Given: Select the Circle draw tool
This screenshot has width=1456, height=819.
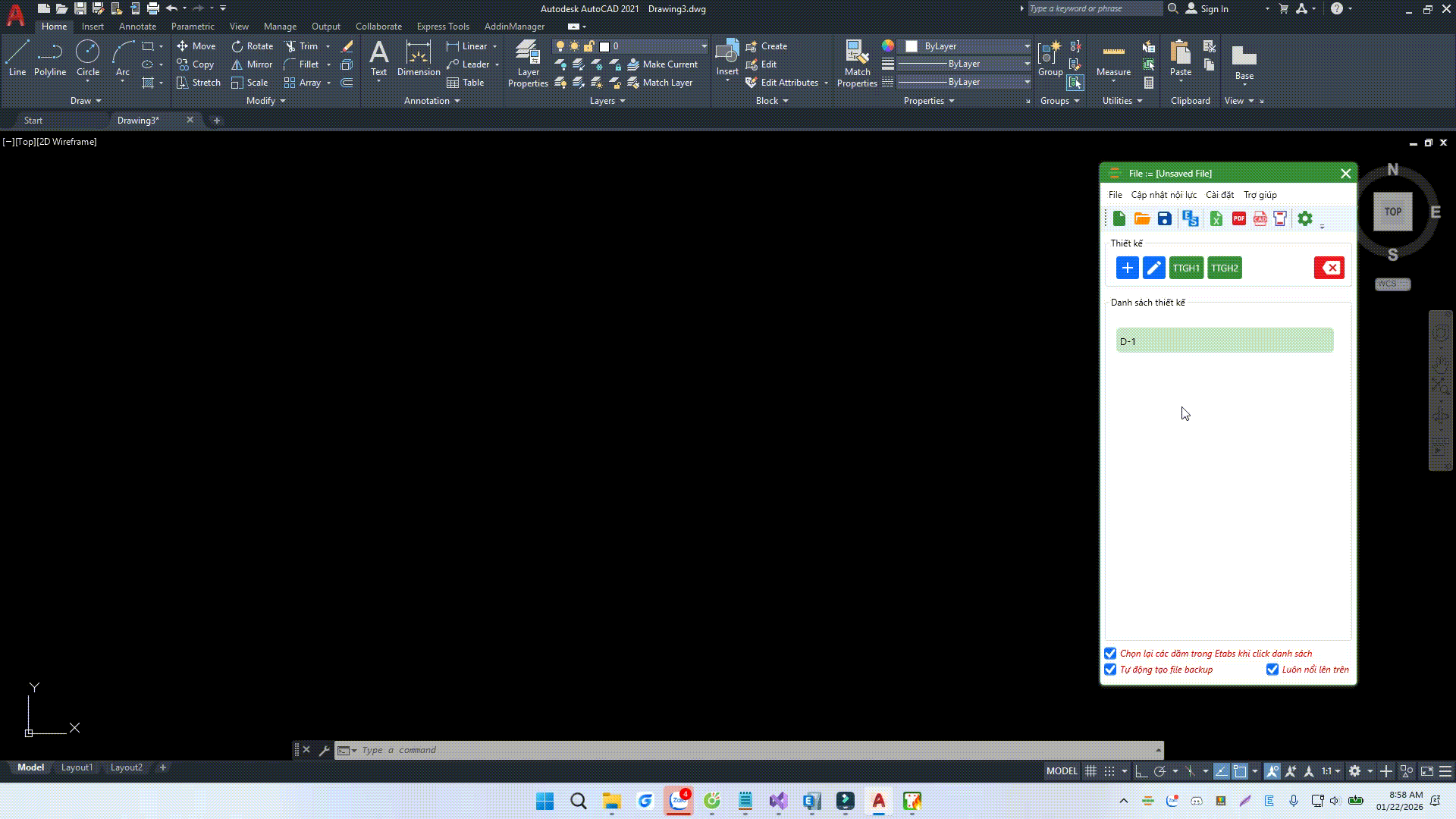Looking at the screenshot, I should (x=88, y=58).
